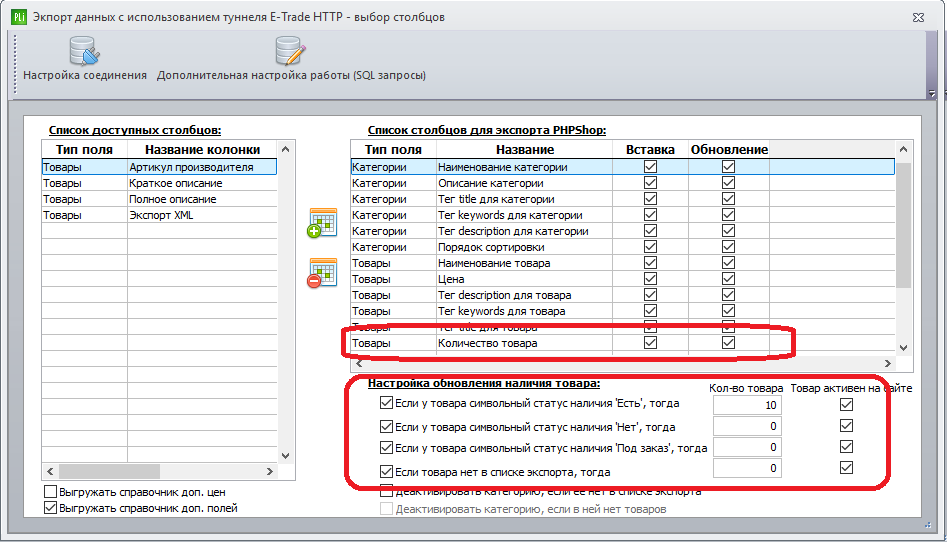The height and width of the screenshot is (542, 947).
Task: Toggle Обновление for Количество товара row
Action: [728, 343]
